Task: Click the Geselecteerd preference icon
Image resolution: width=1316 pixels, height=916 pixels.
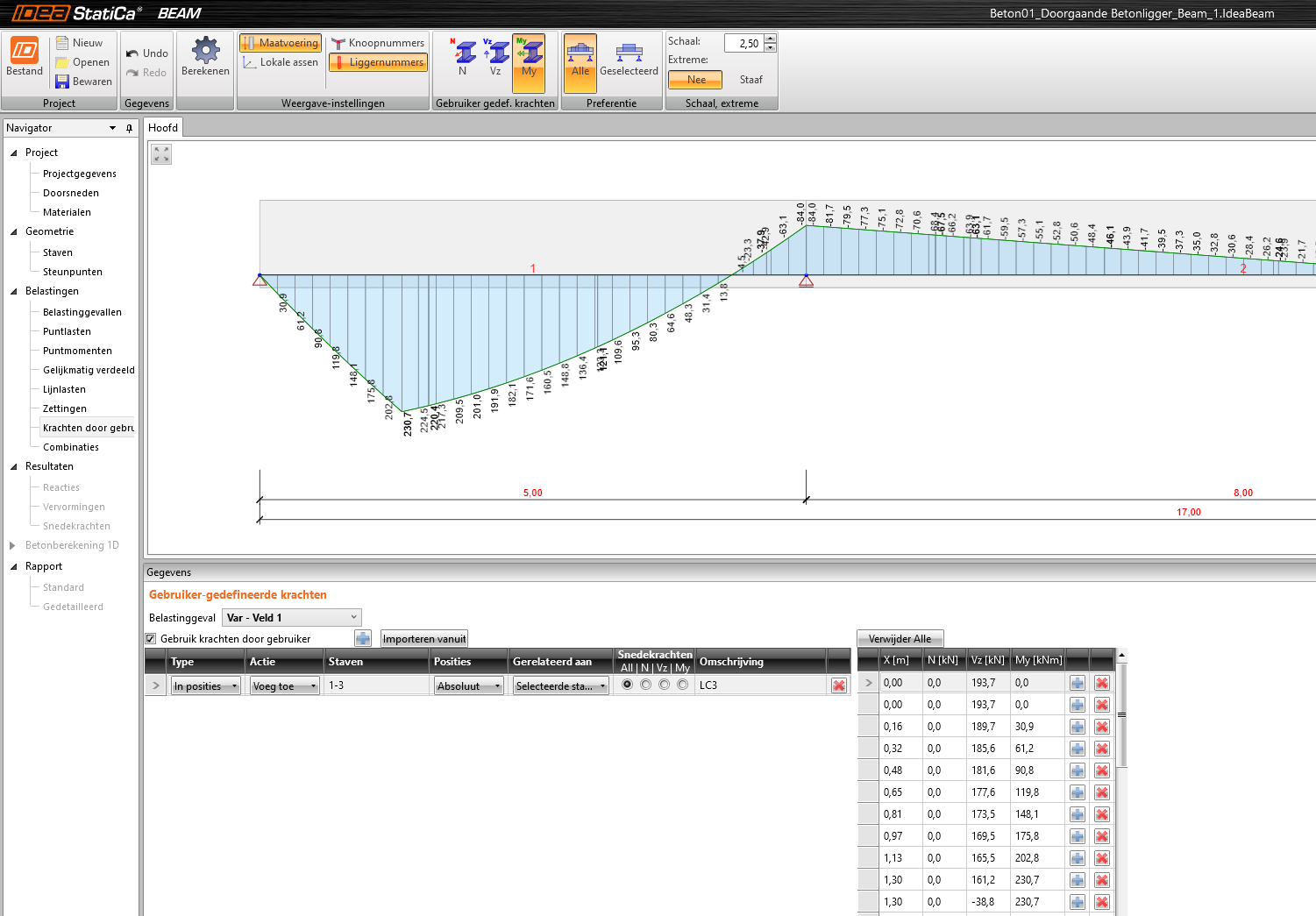Action: (x=629, y=54)
